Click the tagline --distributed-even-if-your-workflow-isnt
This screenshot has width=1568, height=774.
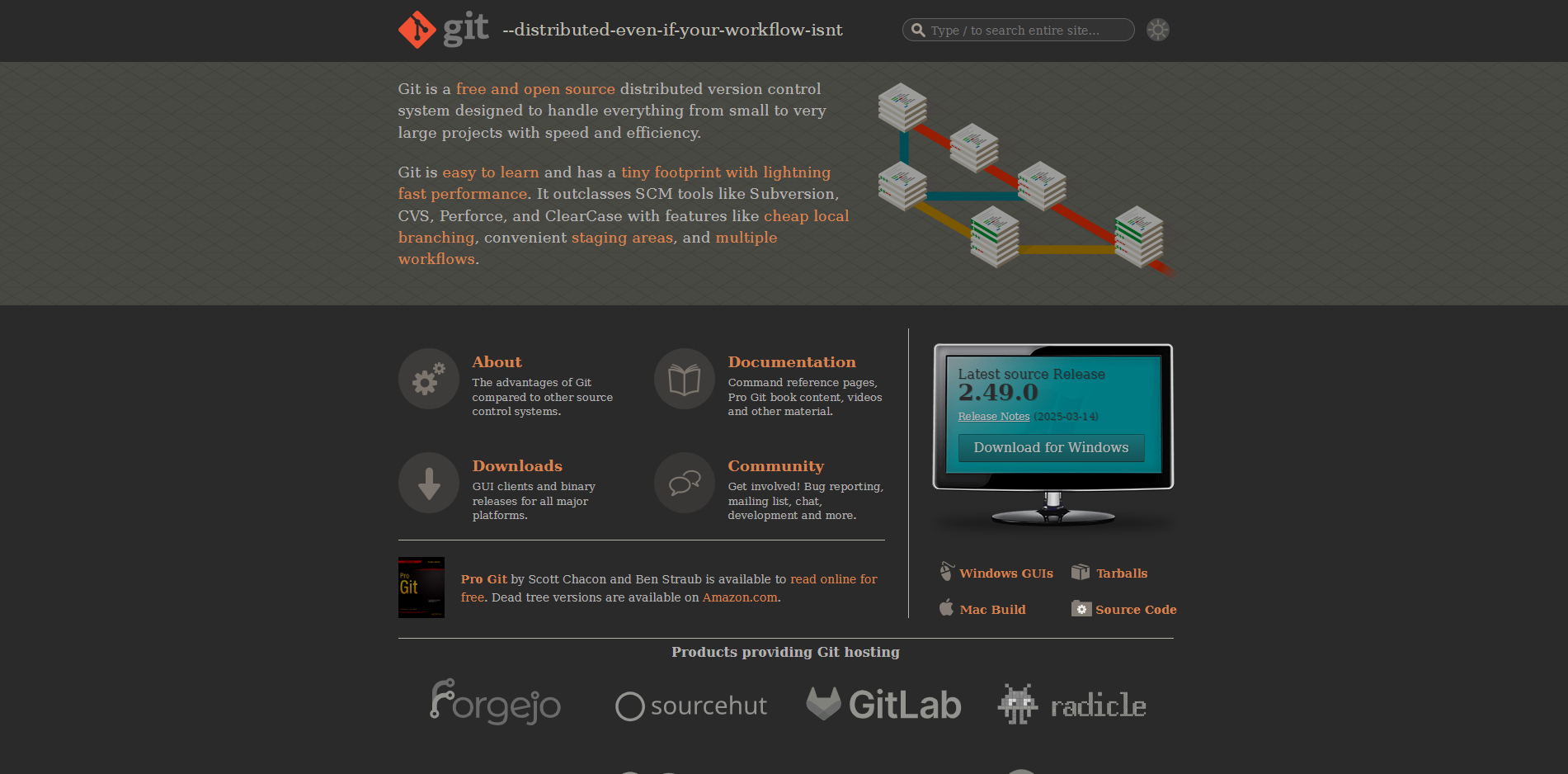(x=672, y=31)
